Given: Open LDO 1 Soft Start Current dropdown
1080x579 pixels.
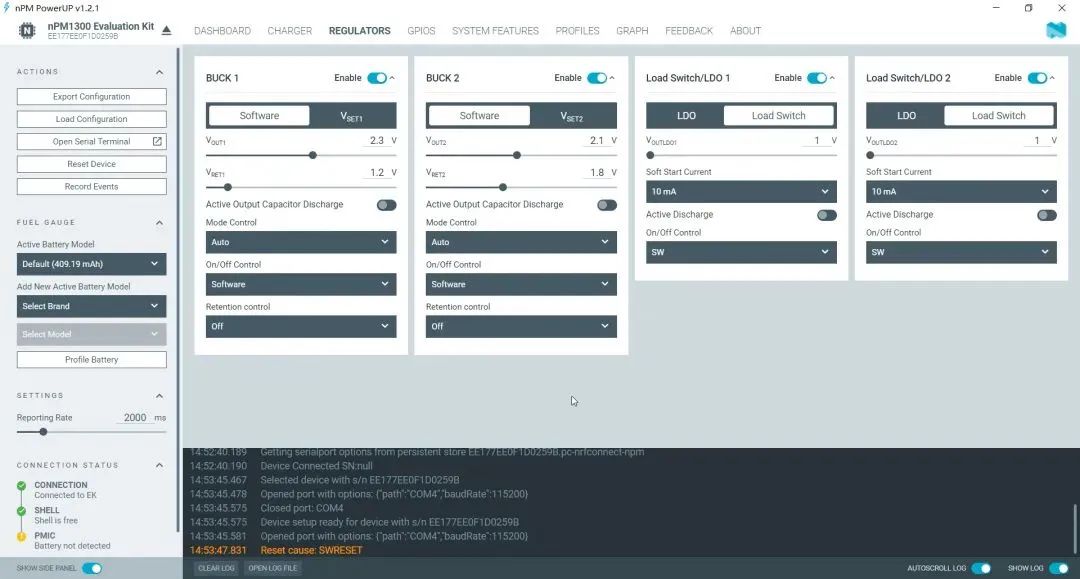Looking at the screenshot, I should click(x=741, y=191).
